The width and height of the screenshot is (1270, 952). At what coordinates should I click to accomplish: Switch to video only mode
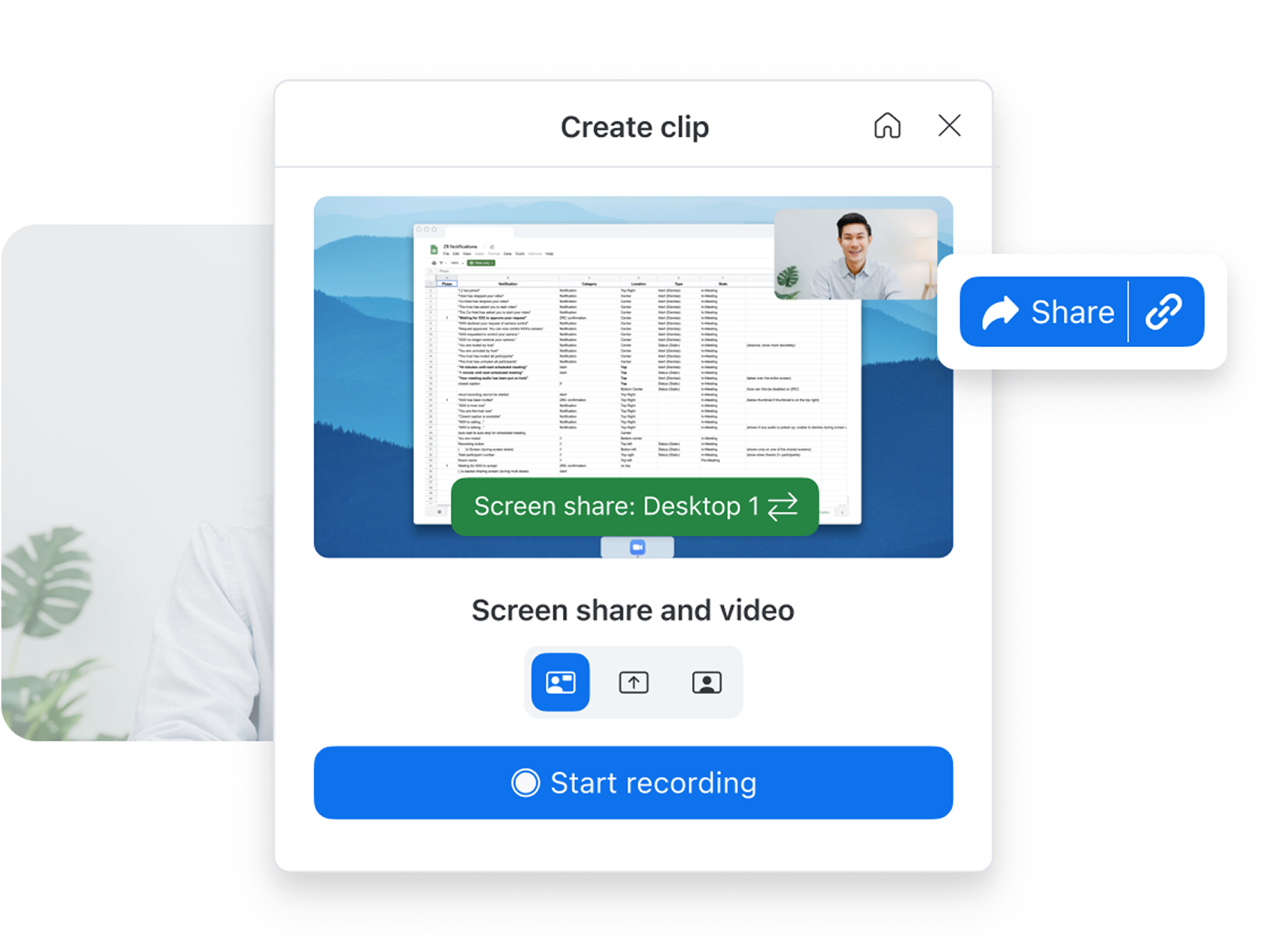click(706, 682)
